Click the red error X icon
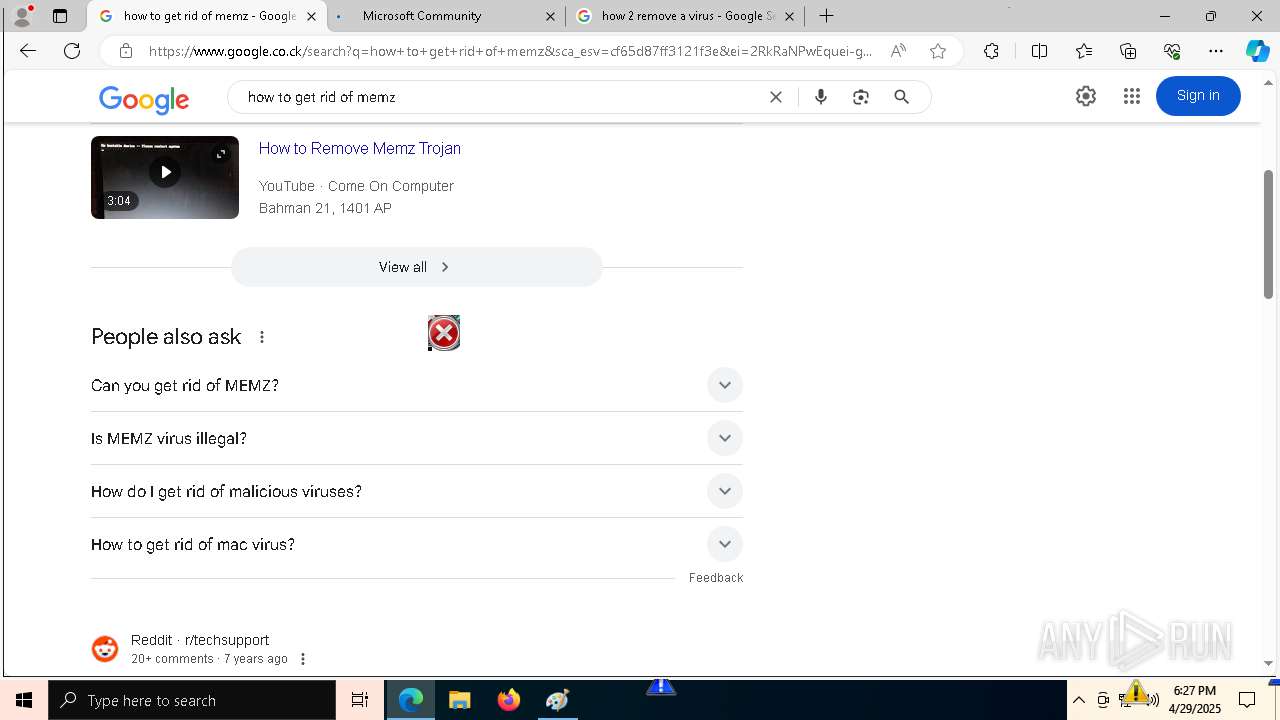 point(444,333)
